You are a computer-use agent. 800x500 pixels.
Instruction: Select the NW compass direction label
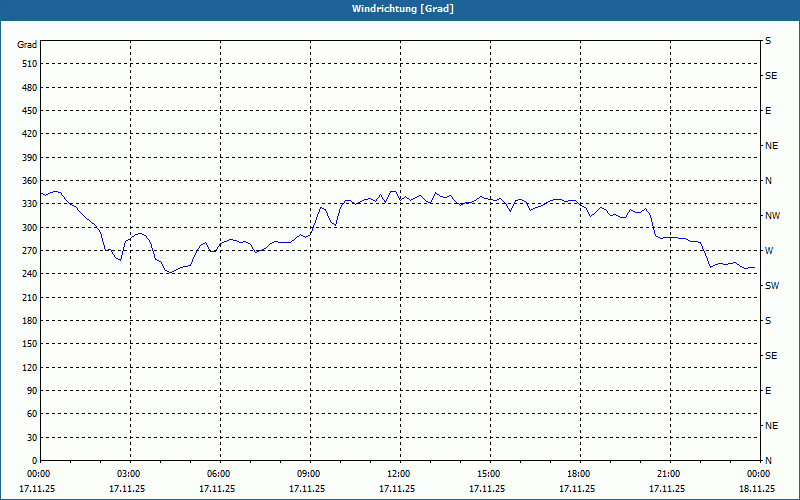tap(772, 216)
